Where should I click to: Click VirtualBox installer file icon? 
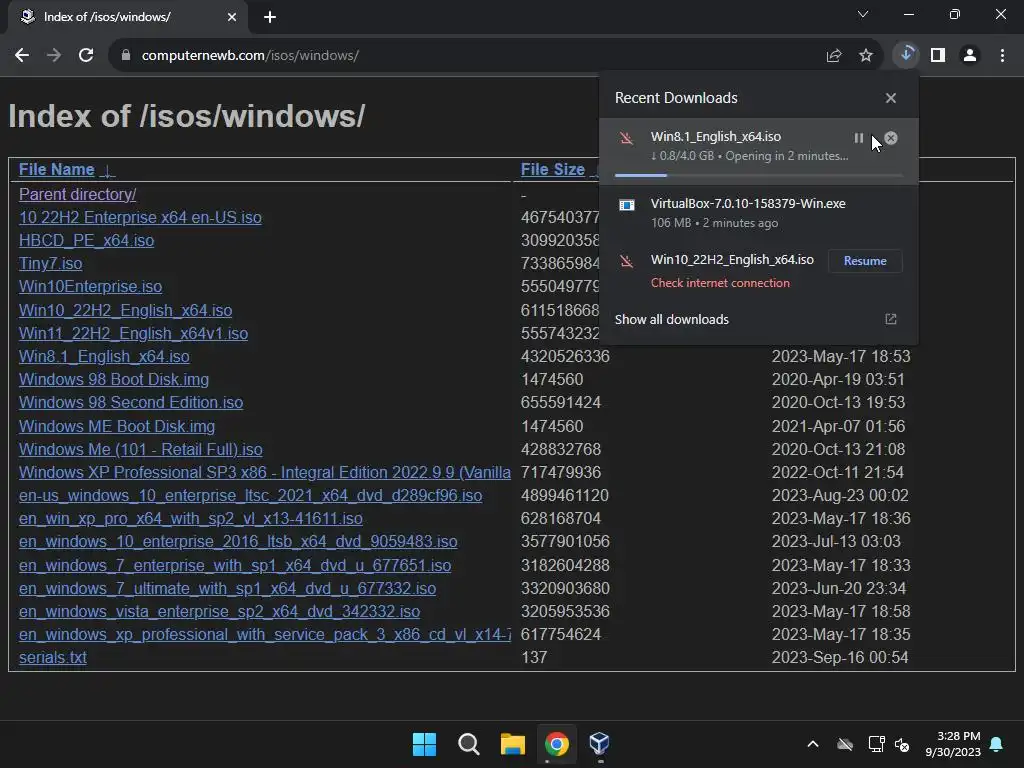click(627, 205)
